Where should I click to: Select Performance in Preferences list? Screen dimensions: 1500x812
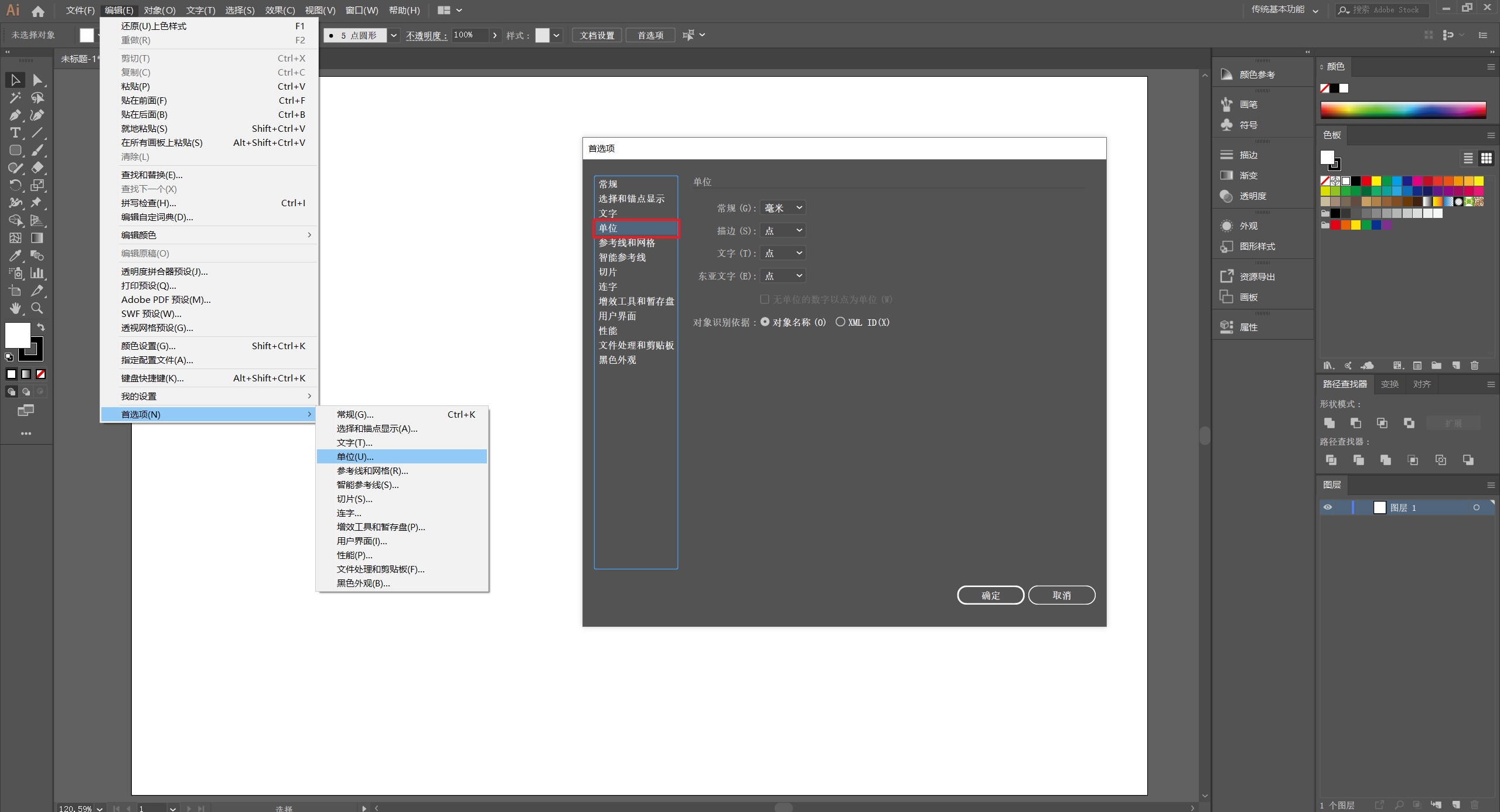click(x=608, y=331)
